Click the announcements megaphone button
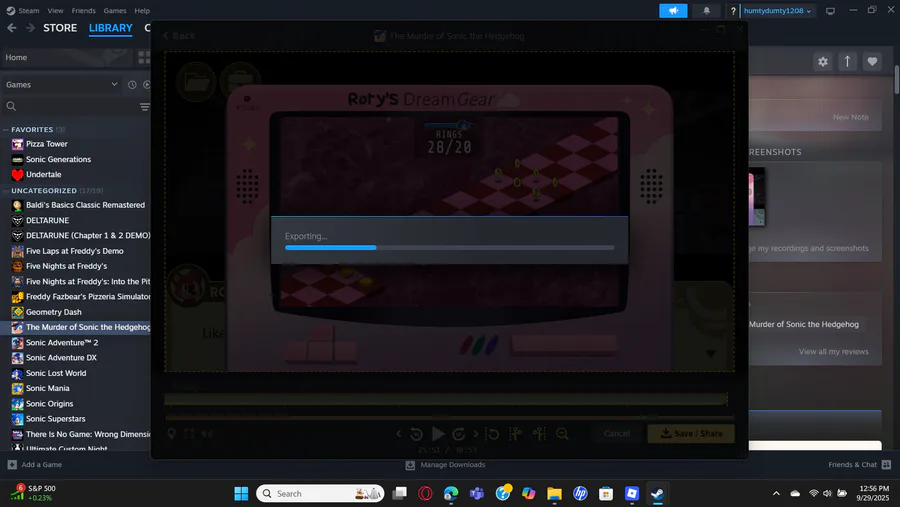Screen dimensions: 900x507 673,11
